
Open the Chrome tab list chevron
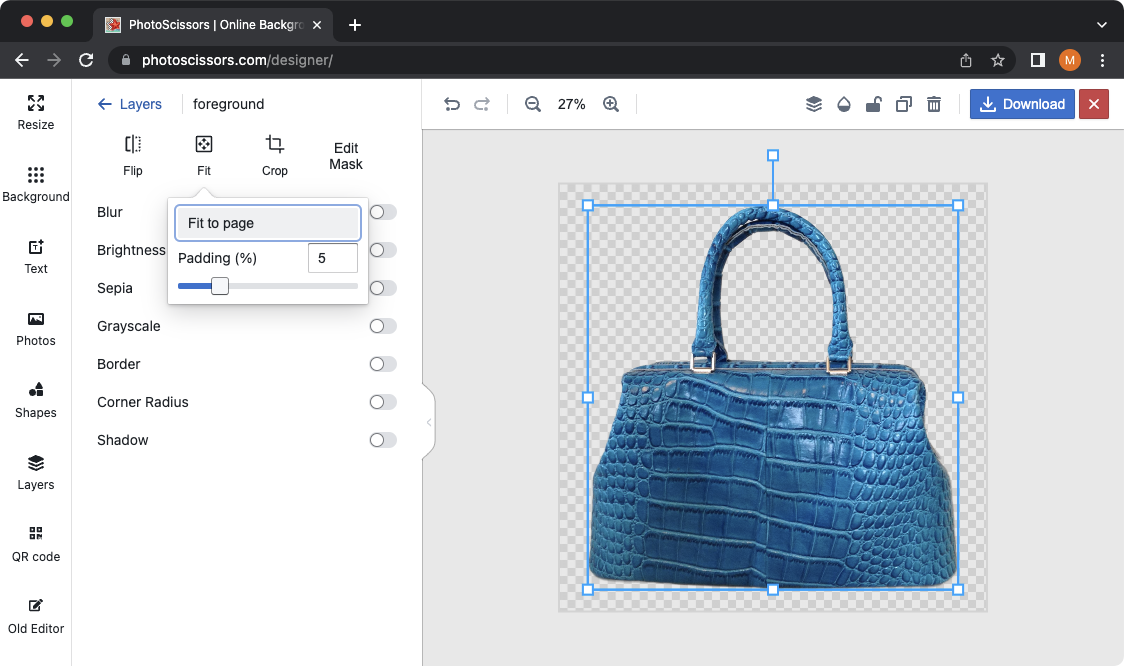click(x=1102, y=25)
